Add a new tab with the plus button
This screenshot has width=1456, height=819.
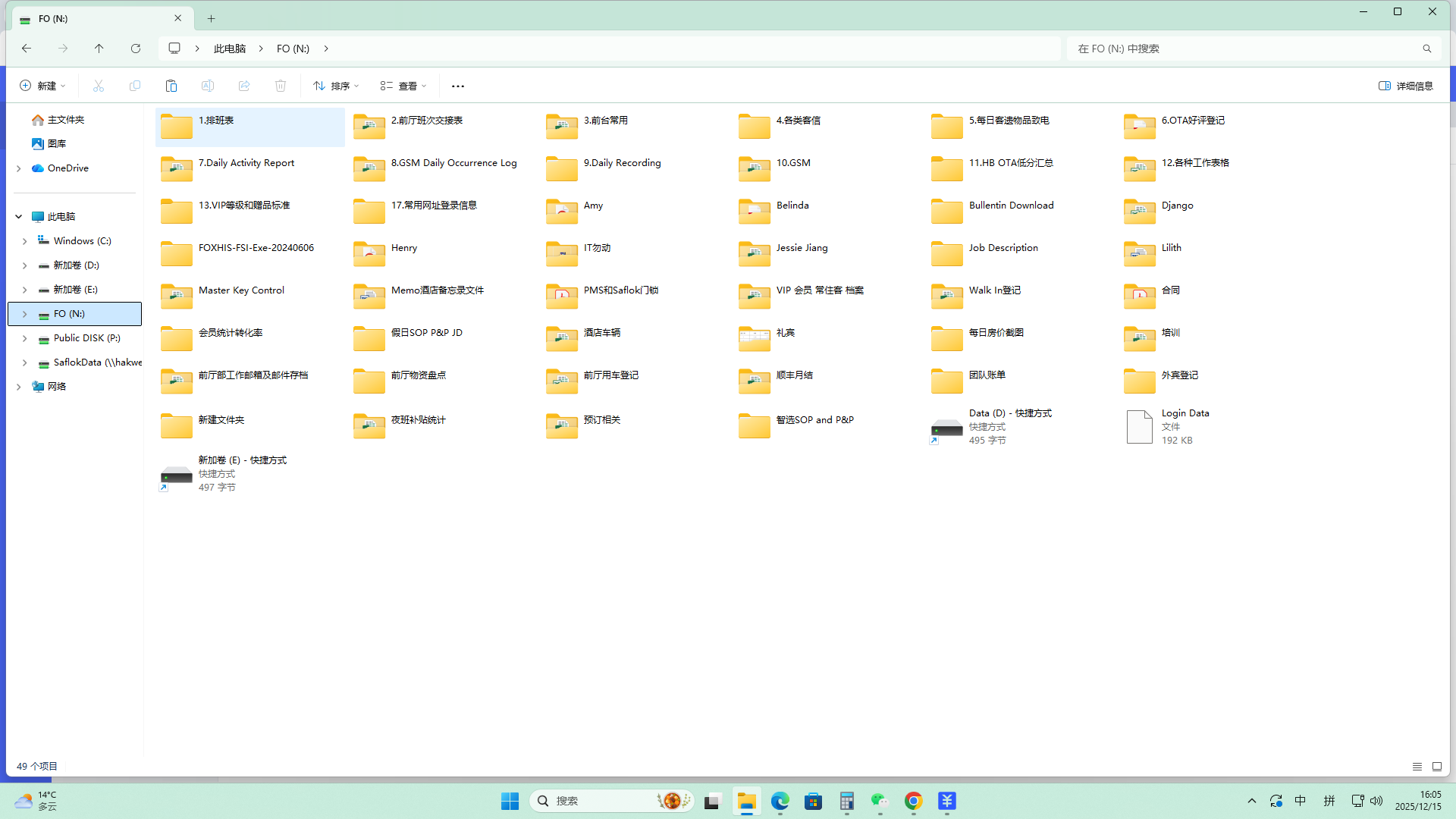click(x=212, y=18)
